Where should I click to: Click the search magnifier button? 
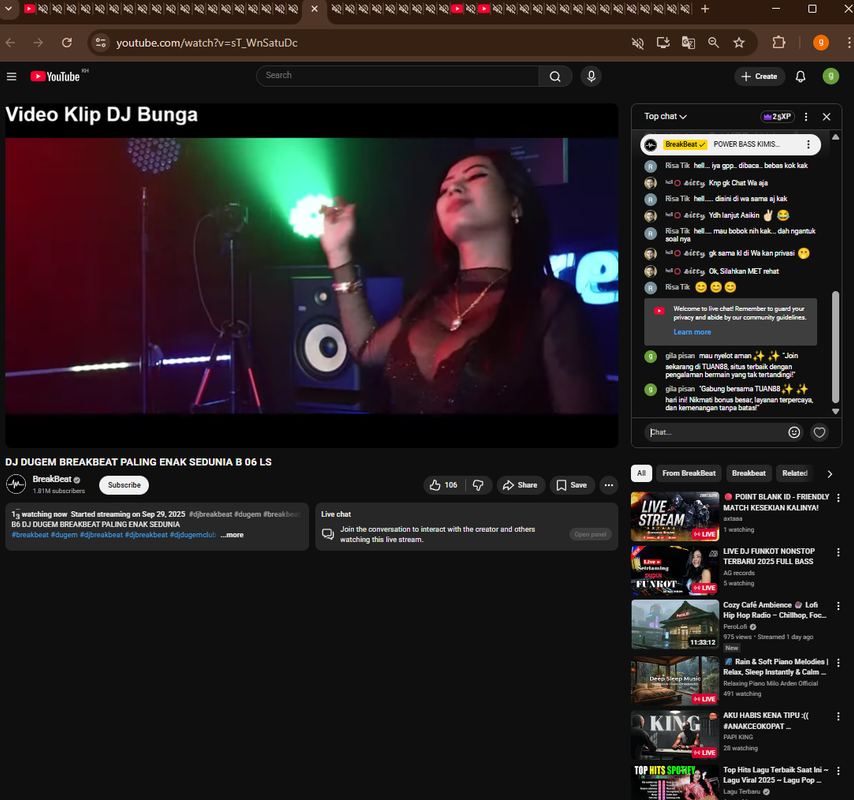click(555, 76)
